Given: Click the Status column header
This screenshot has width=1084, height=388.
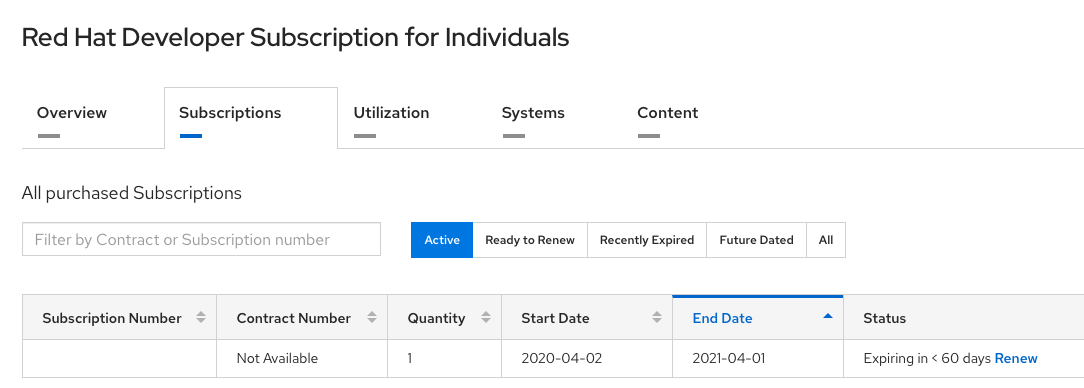Looking at the screenshot, I should click(x=885, y=318).
